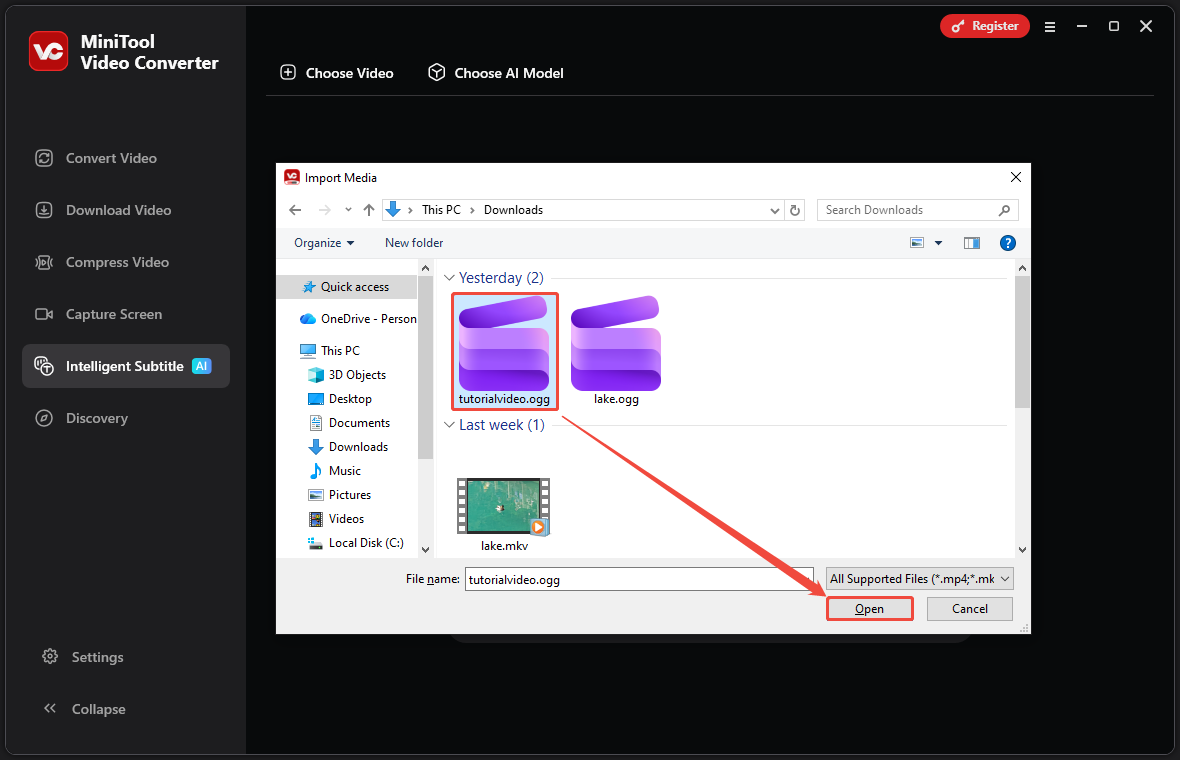Select the lake.mkv thumbnail
Screen dimensions: 1180x760
503,506
